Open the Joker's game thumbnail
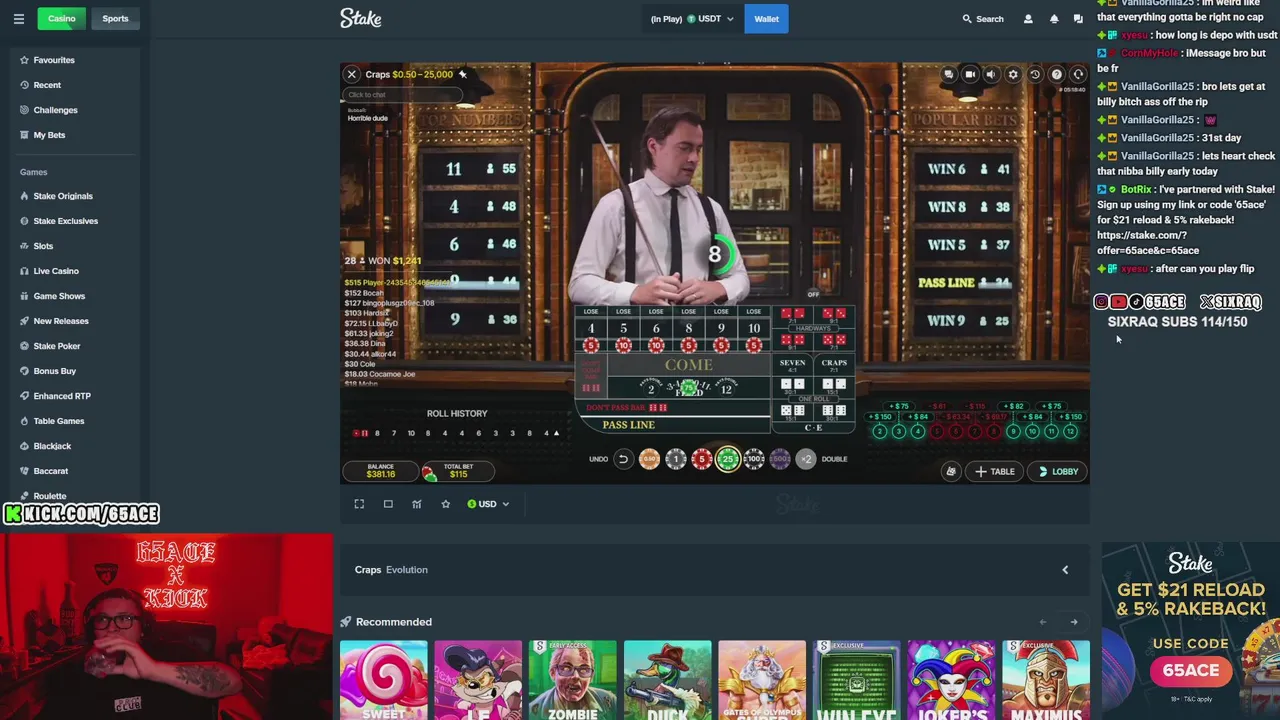Viewport: 1280px width, 720px height. (x=951, y=681)
